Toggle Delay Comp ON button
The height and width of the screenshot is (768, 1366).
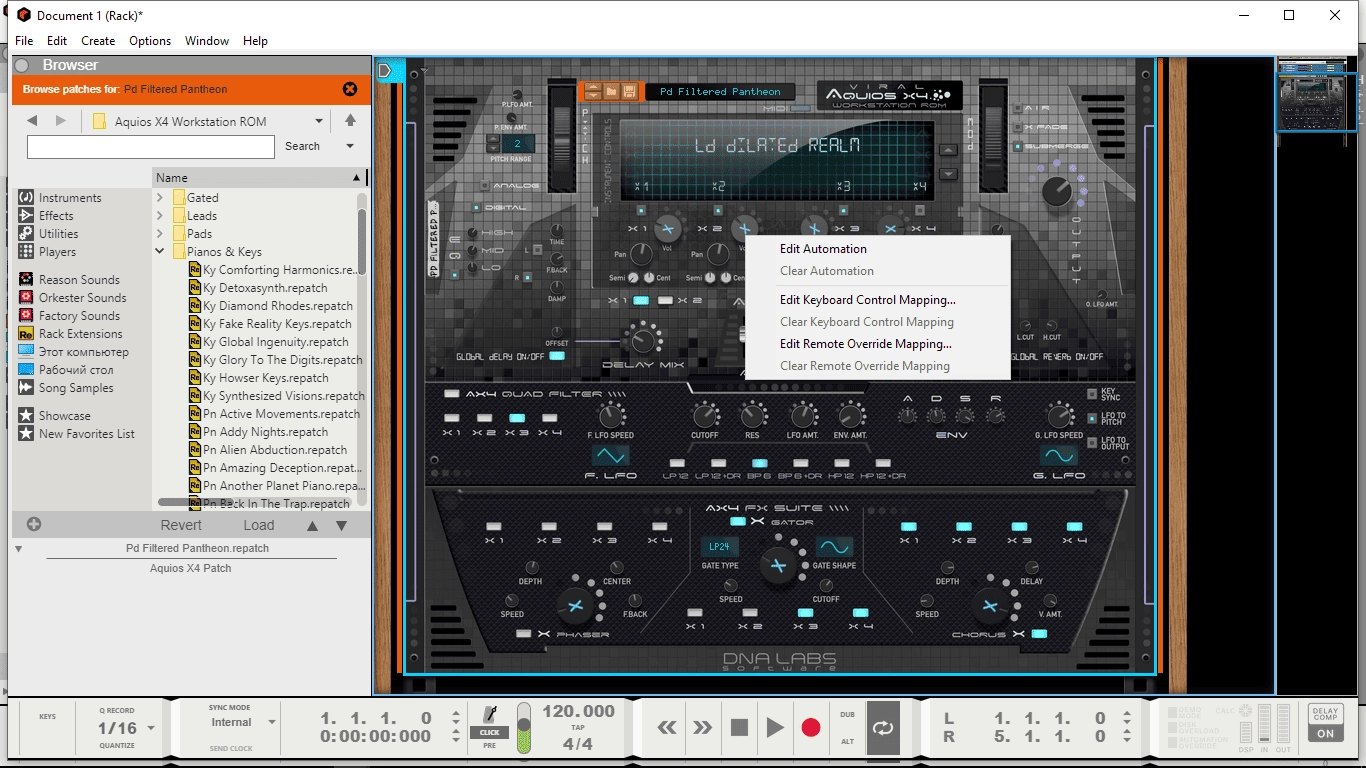[1325, 733]
